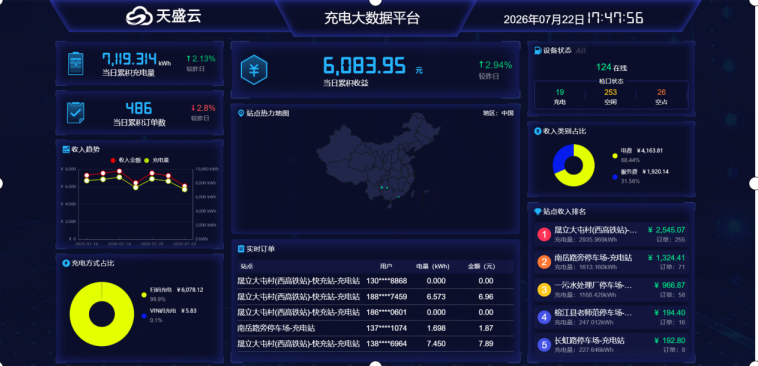Viewport: 758px width, 366px height.
Task: Open the 南岳路旁停车场-充电站 ranking entry
Action: pyautogui.click(x=612, y=262)
